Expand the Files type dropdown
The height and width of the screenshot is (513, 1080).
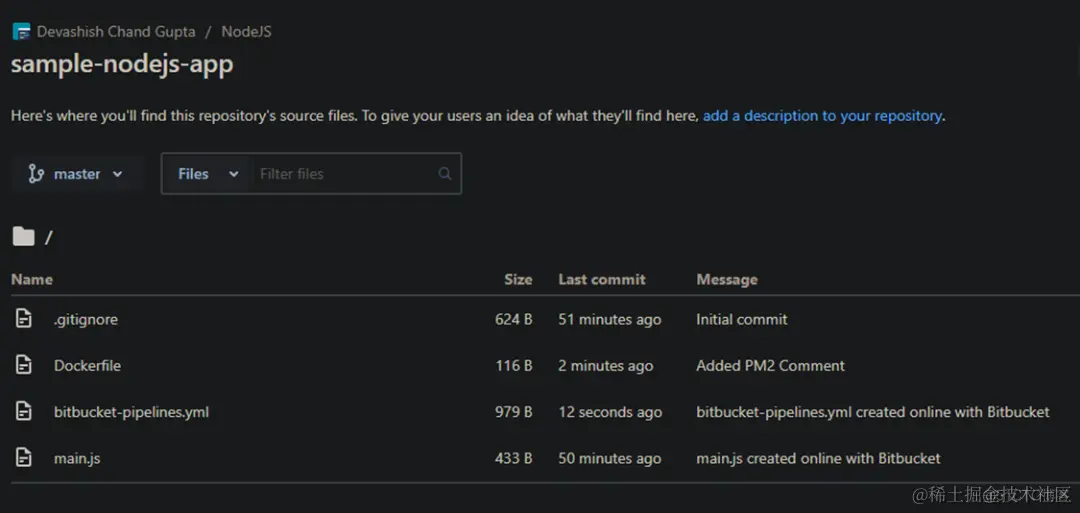(x=208, y=174)
